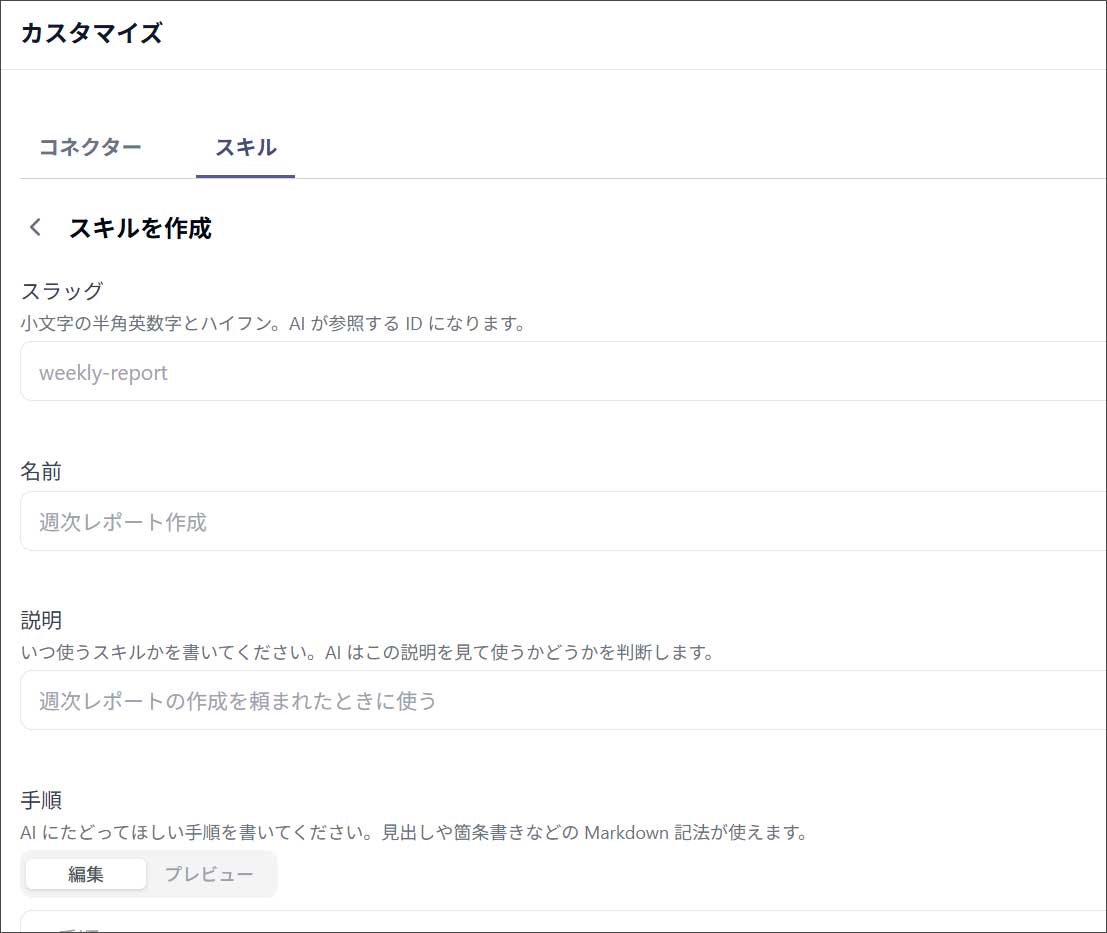Click the hint text いつ使うスキルかを書いてください

click(169, 652)
